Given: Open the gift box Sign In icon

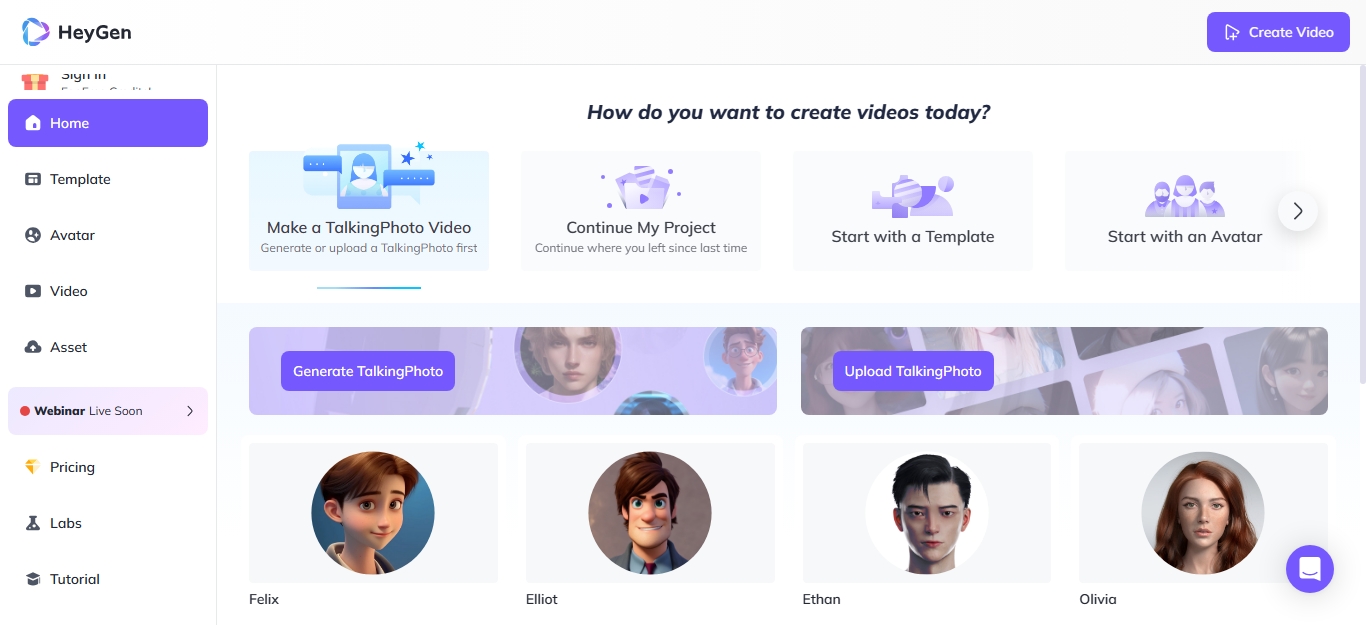Looking at the screenshot, I should pyautogui.click(x=35, y=81).
